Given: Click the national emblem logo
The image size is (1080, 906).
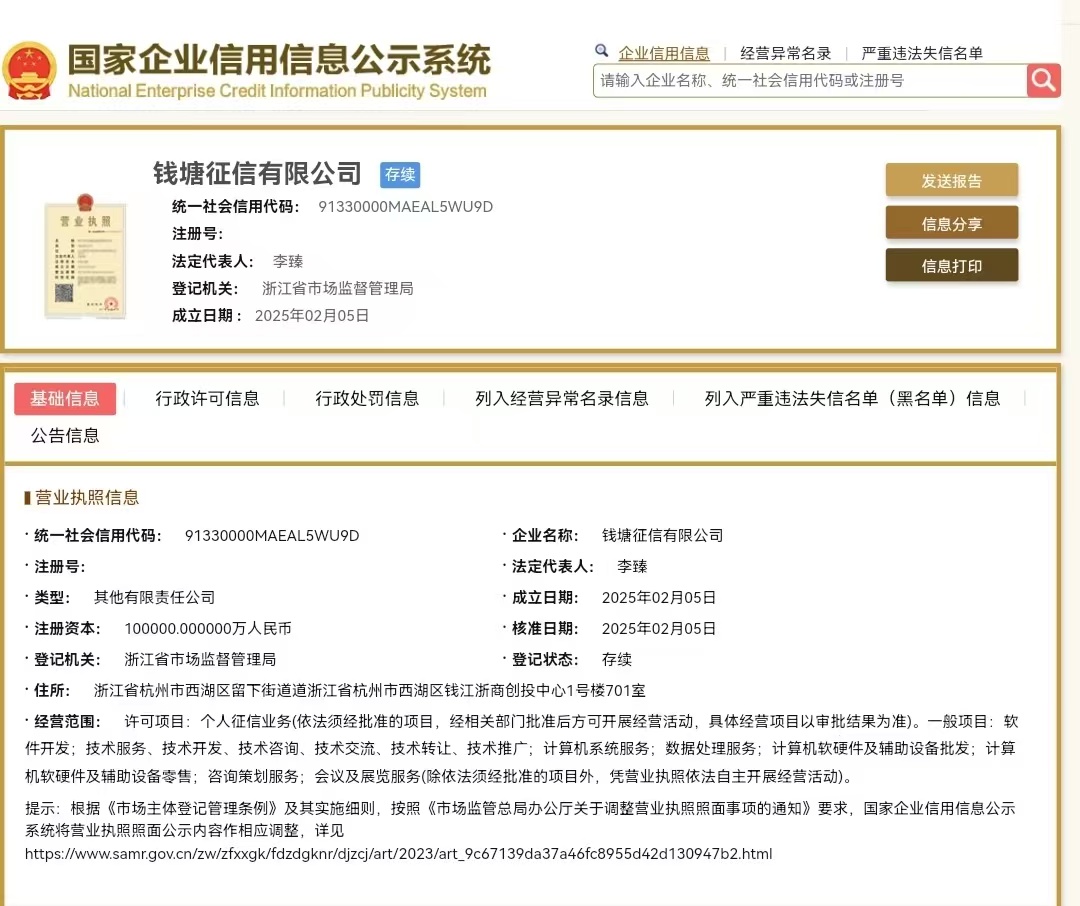Looking at the screenshot, I should (x=29, y=70).
